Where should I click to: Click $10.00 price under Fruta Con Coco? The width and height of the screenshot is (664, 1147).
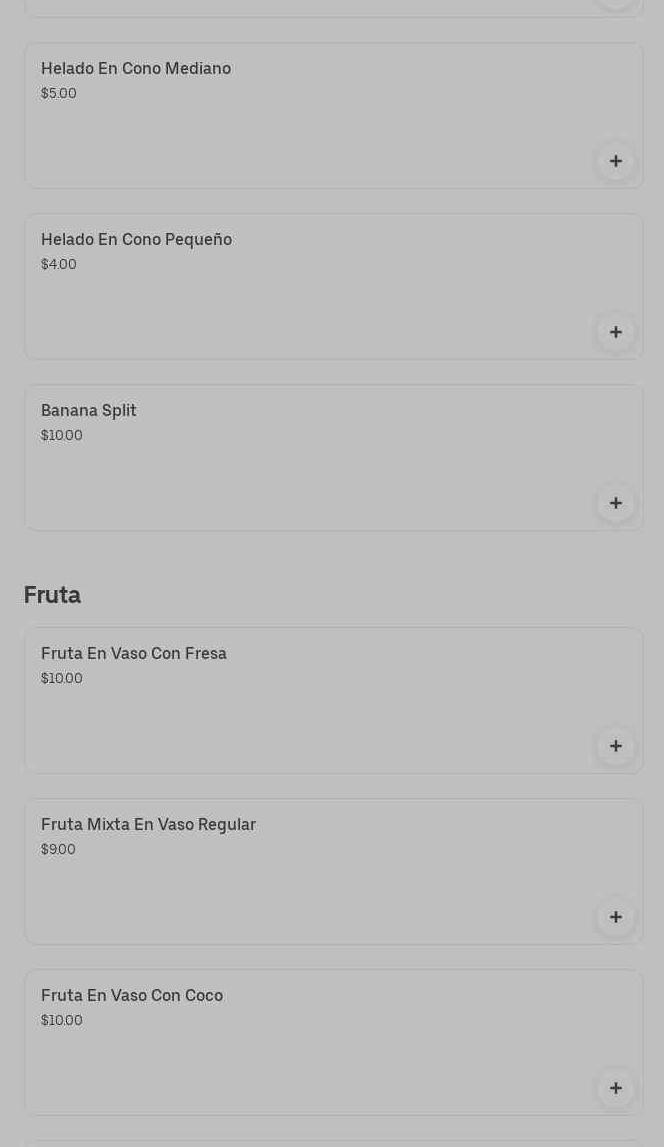click(62, 1020)
